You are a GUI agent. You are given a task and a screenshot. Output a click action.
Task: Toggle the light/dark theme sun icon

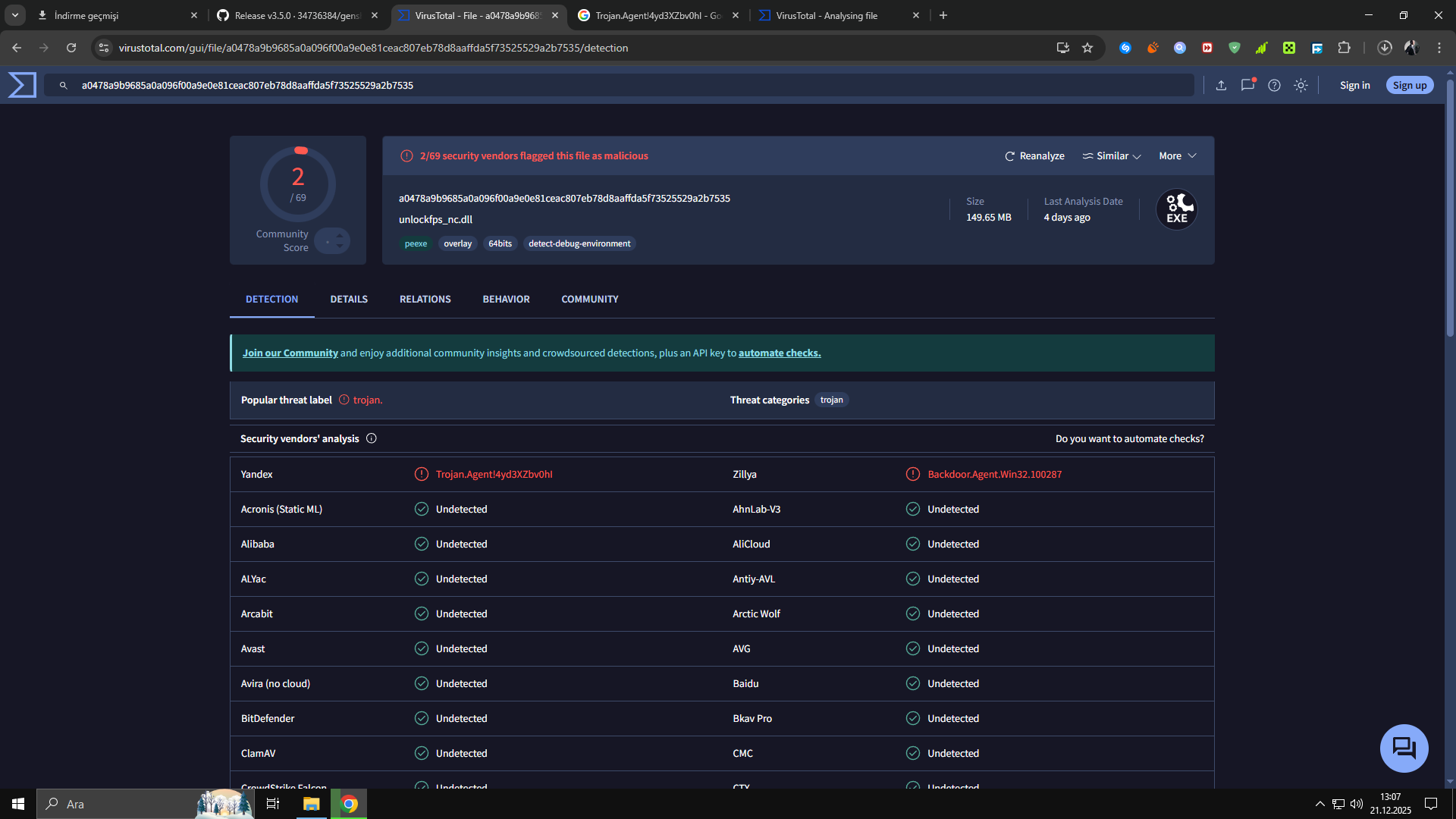click(x=1301, y=86)
